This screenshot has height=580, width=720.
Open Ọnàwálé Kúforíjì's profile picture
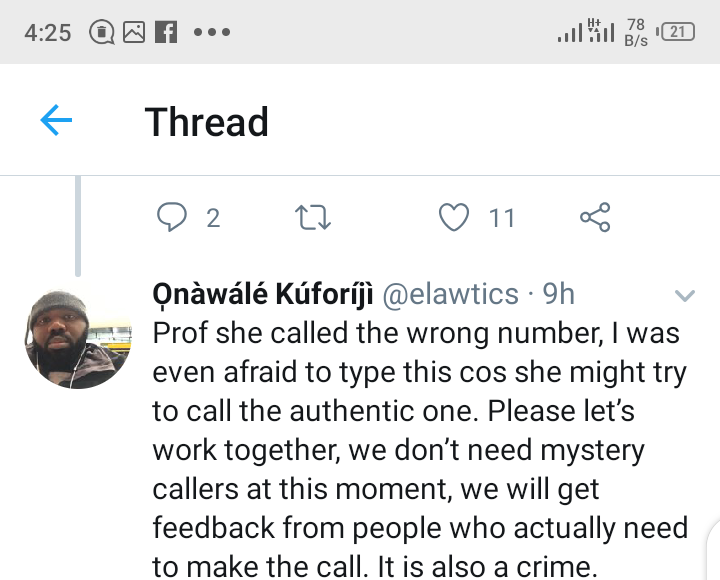click(x=78, y=339)
